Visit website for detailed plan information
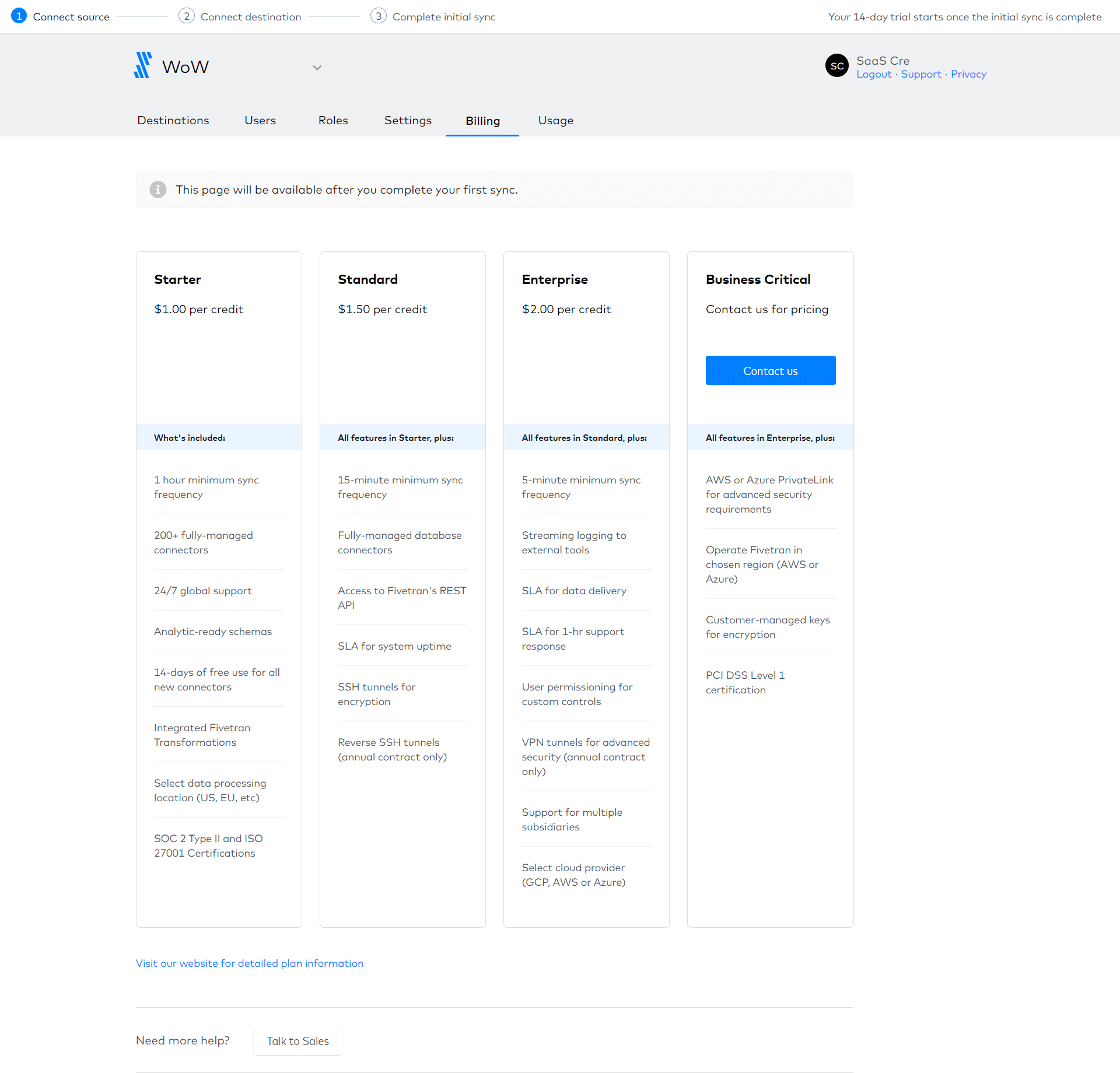 [x=250, y=963]
